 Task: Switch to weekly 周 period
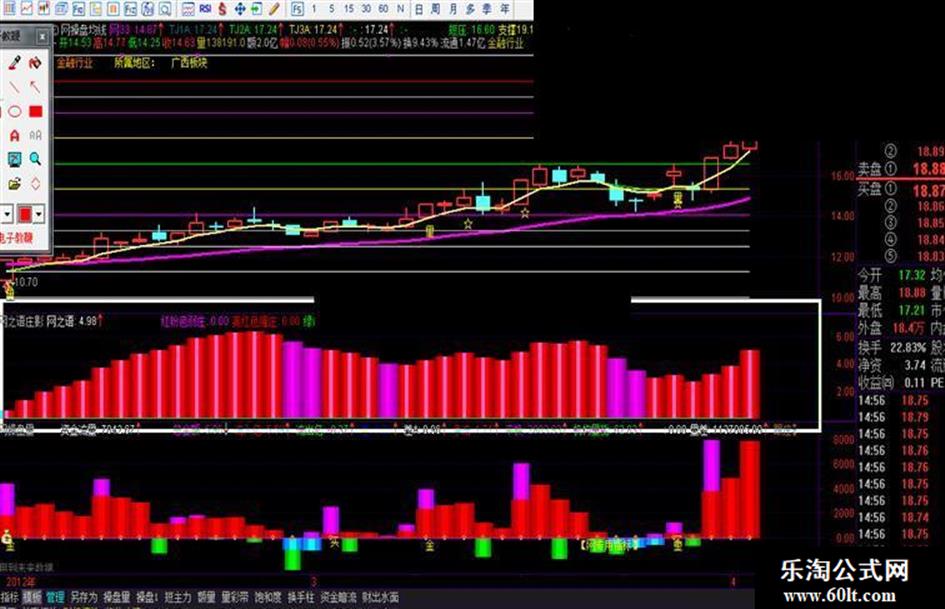tap(436, 8)
